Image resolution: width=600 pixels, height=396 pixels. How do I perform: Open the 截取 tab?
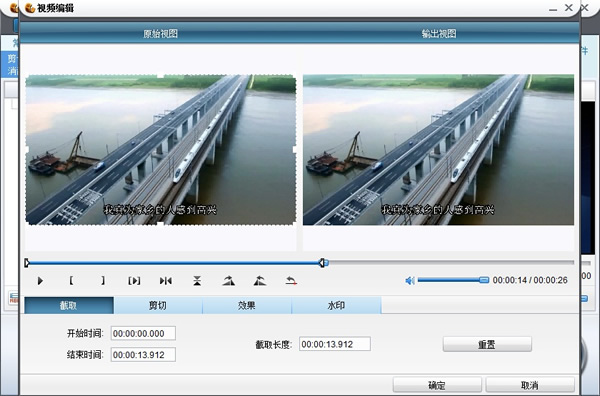coord(69,305)
